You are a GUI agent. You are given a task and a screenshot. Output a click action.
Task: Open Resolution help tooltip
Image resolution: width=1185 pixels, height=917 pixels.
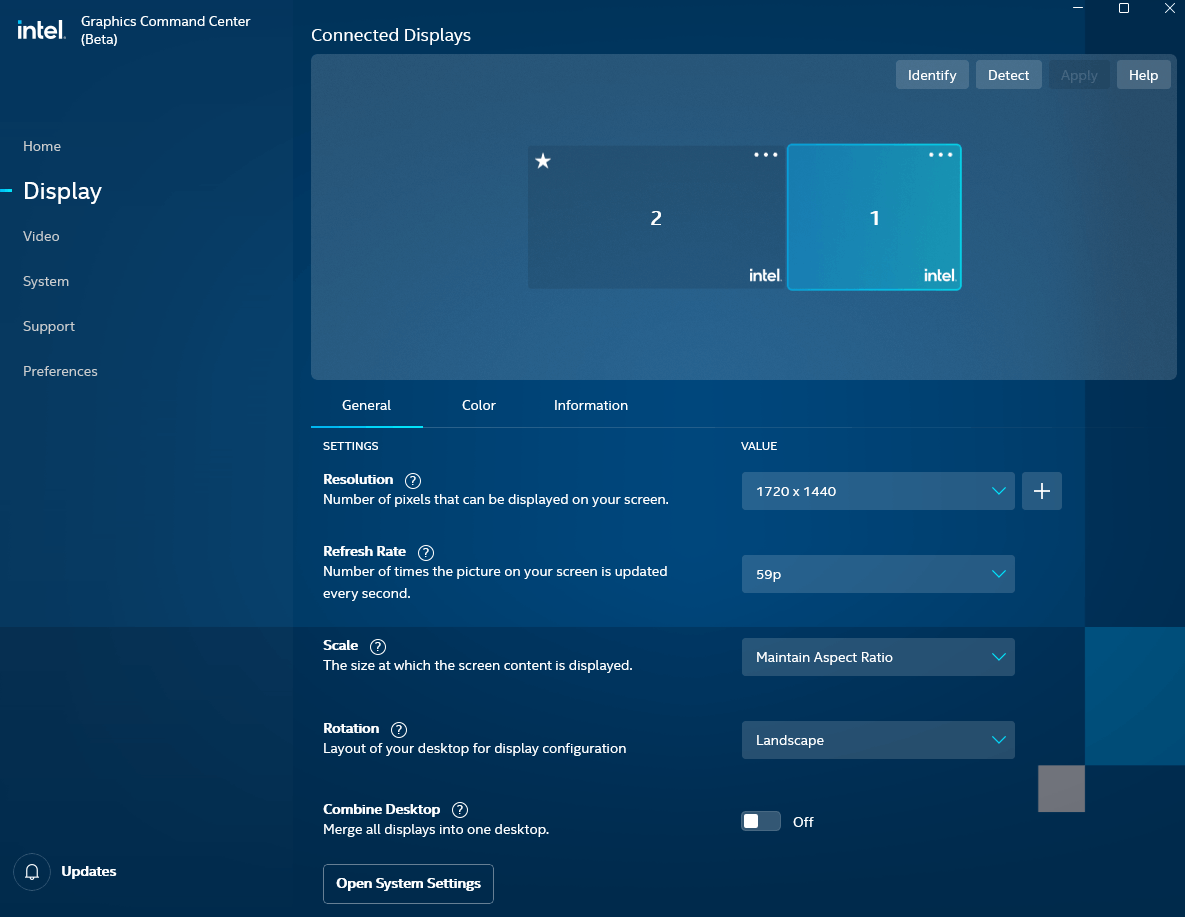[412, 480]
